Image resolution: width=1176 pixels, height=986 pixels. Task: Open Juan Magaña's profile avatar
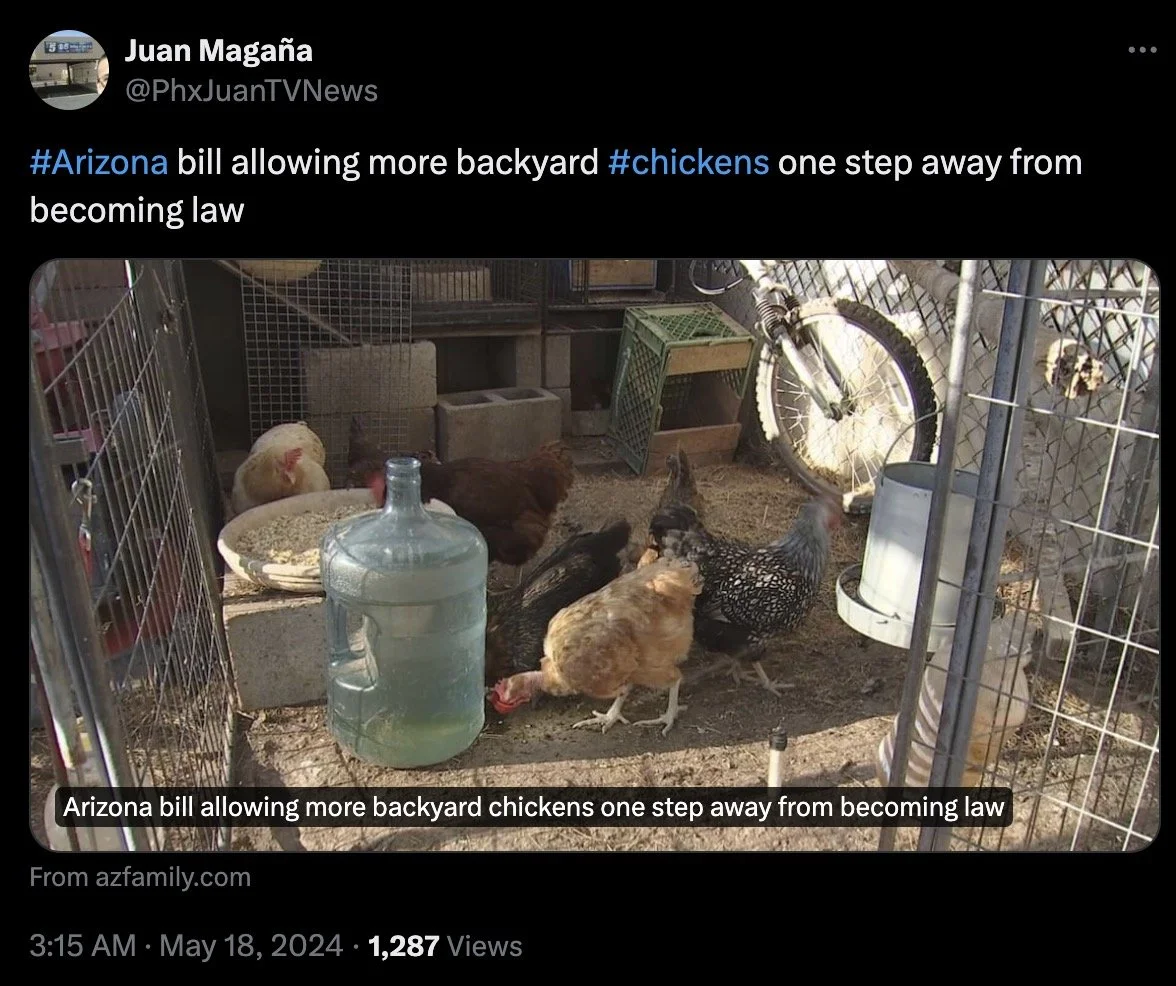[x=69, y=70]
